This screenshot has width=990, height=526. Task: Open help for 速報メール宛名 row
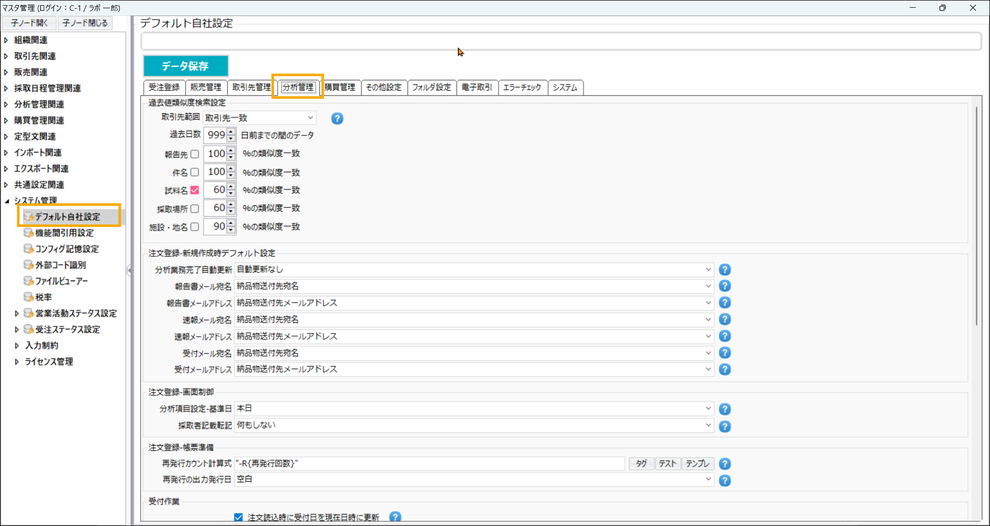(x=725, y=320)
